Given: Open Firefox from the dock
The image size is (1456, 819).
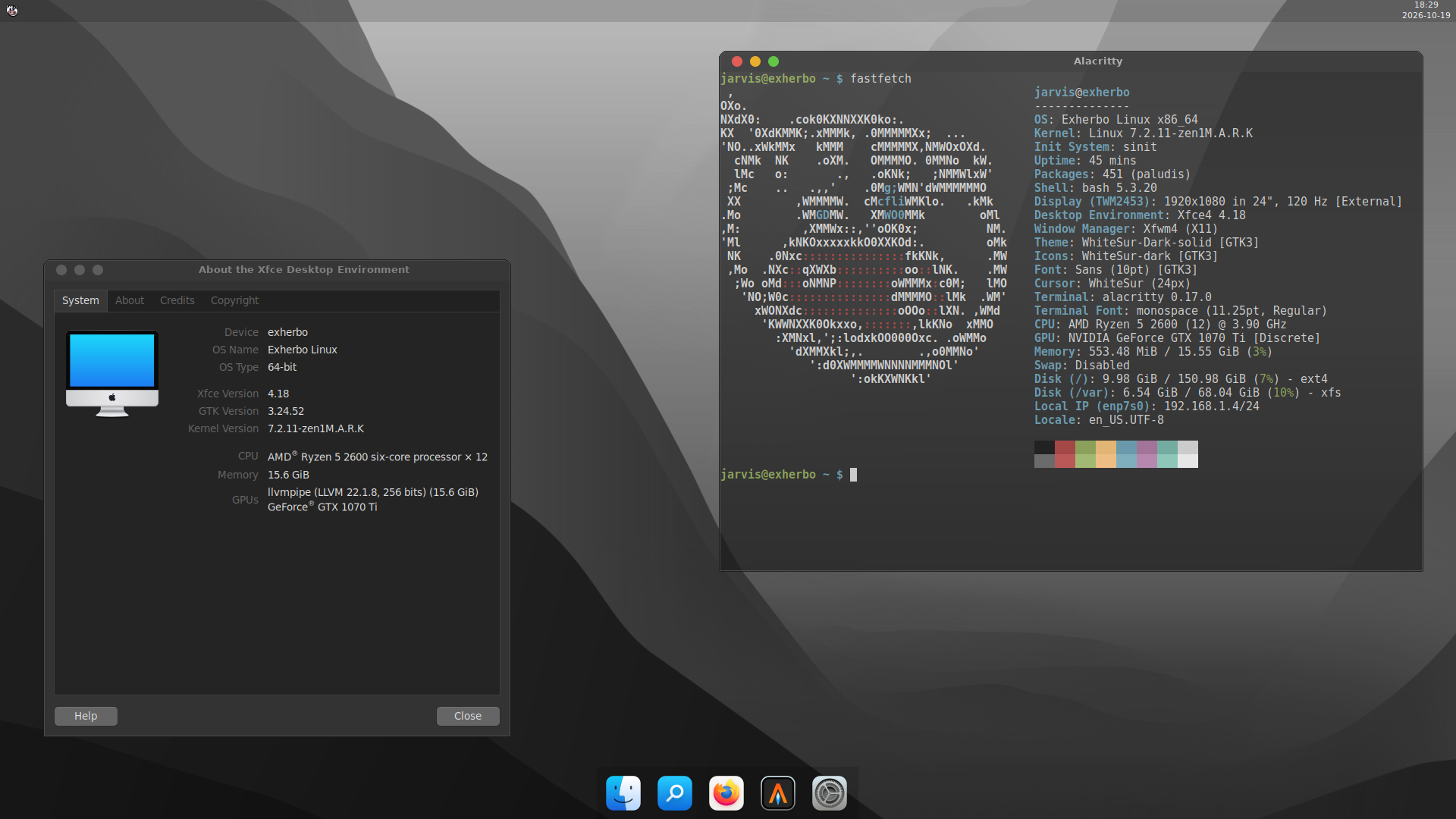Looking at the screenshot, I should point(726,793).
